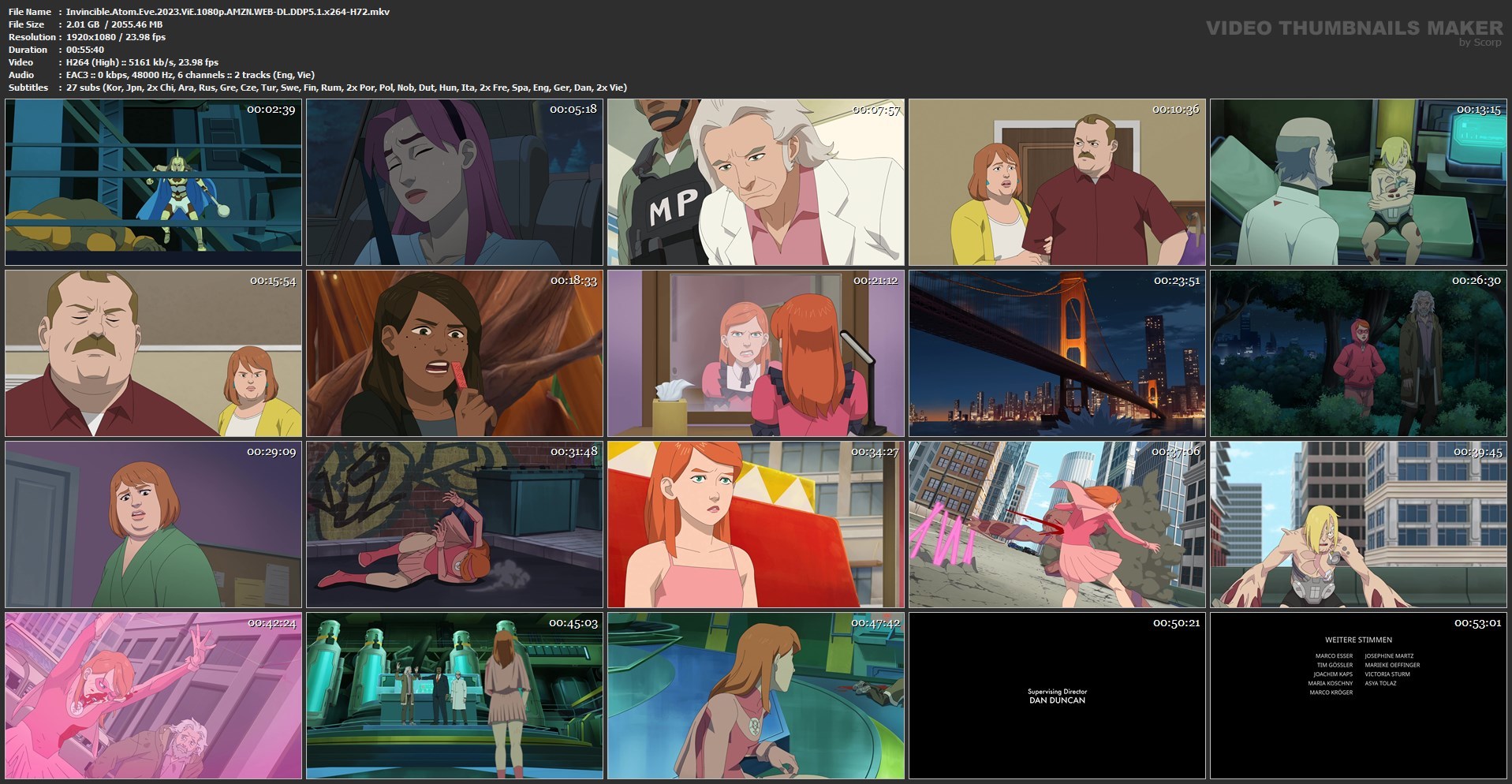The image size is (1512, 784).
Task: Click the 'Supervising Director DAN DUNCAN' credit text
Action: pyautogui.click(x=1057, y=696)
